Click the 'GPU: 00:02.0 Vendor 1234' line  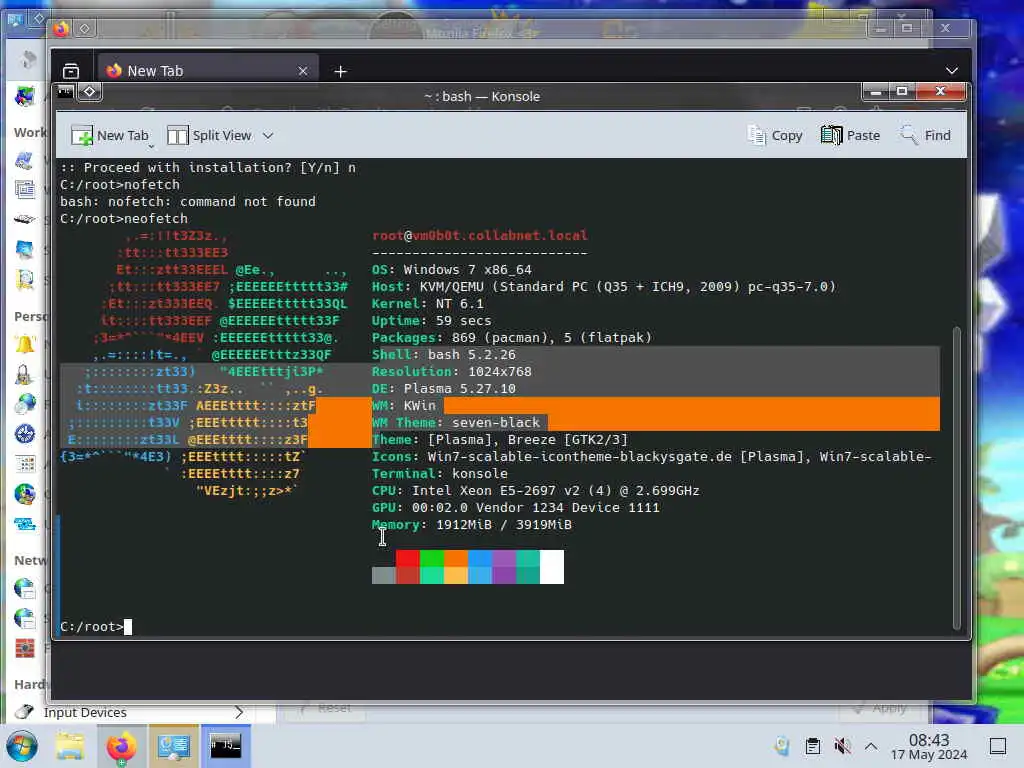(x=516, y=507)
